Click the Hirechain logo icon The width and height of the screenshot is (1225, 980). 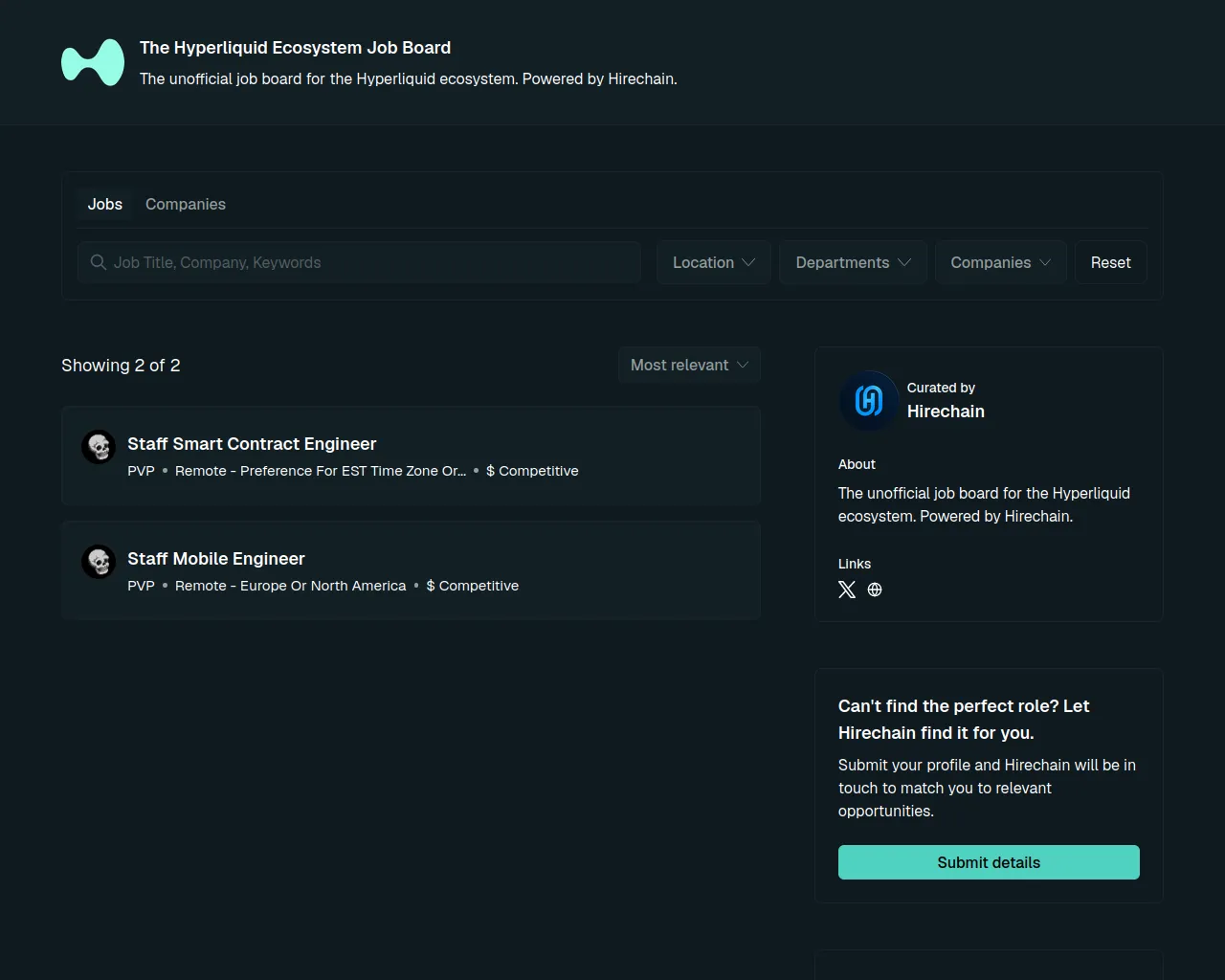coord(868,400)
